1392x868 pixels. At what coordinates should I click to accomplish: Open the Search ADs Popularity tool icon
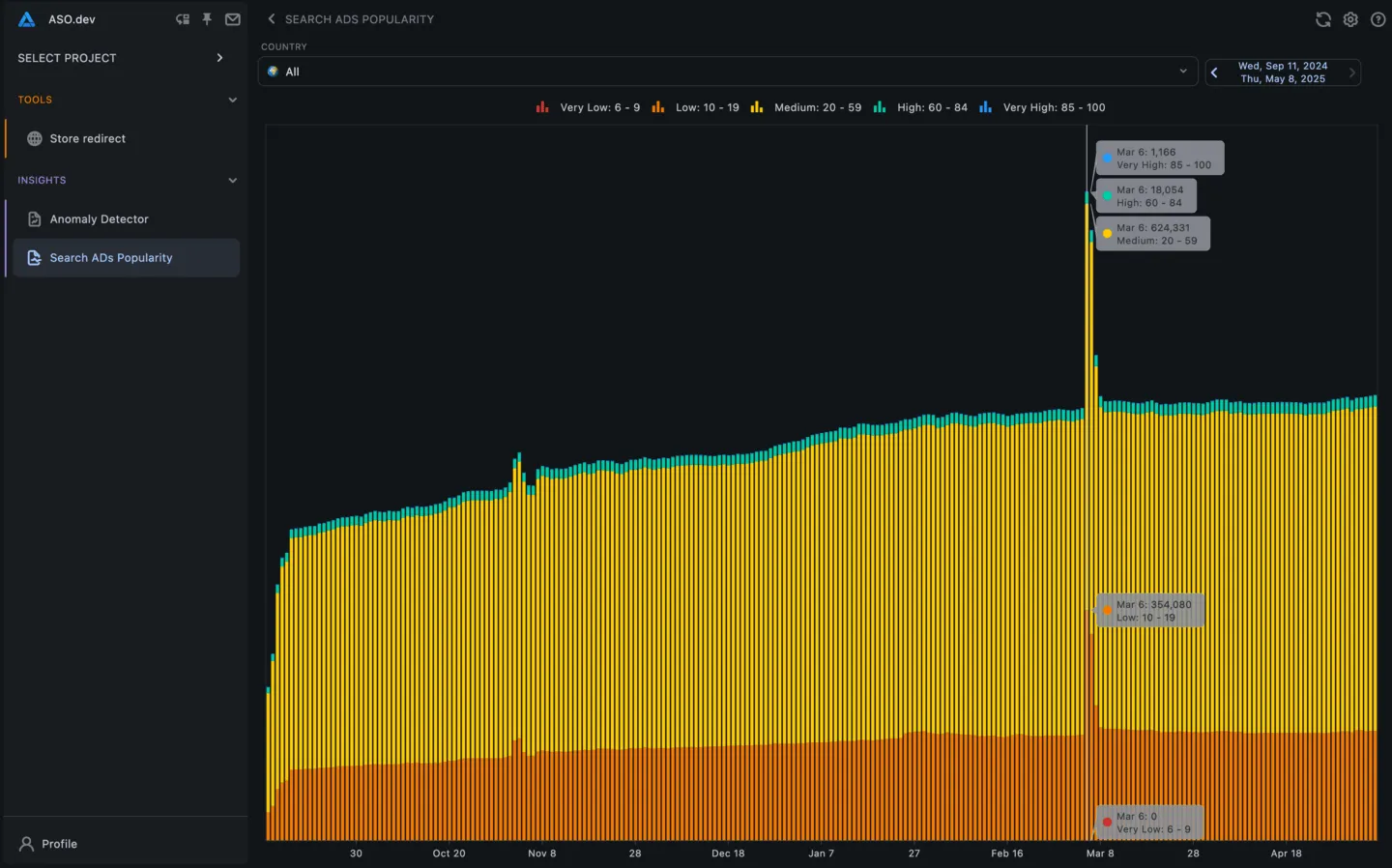click(x=34, y=258)
